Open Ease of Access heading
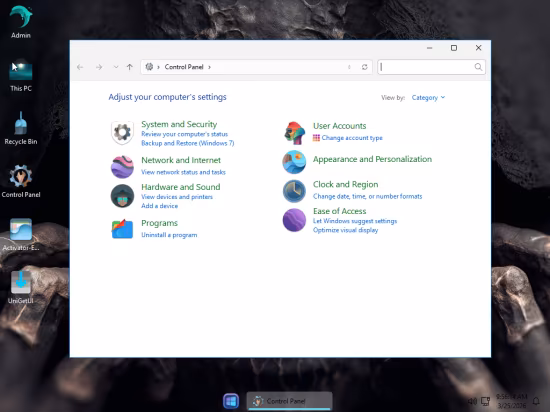 [339, 211]
